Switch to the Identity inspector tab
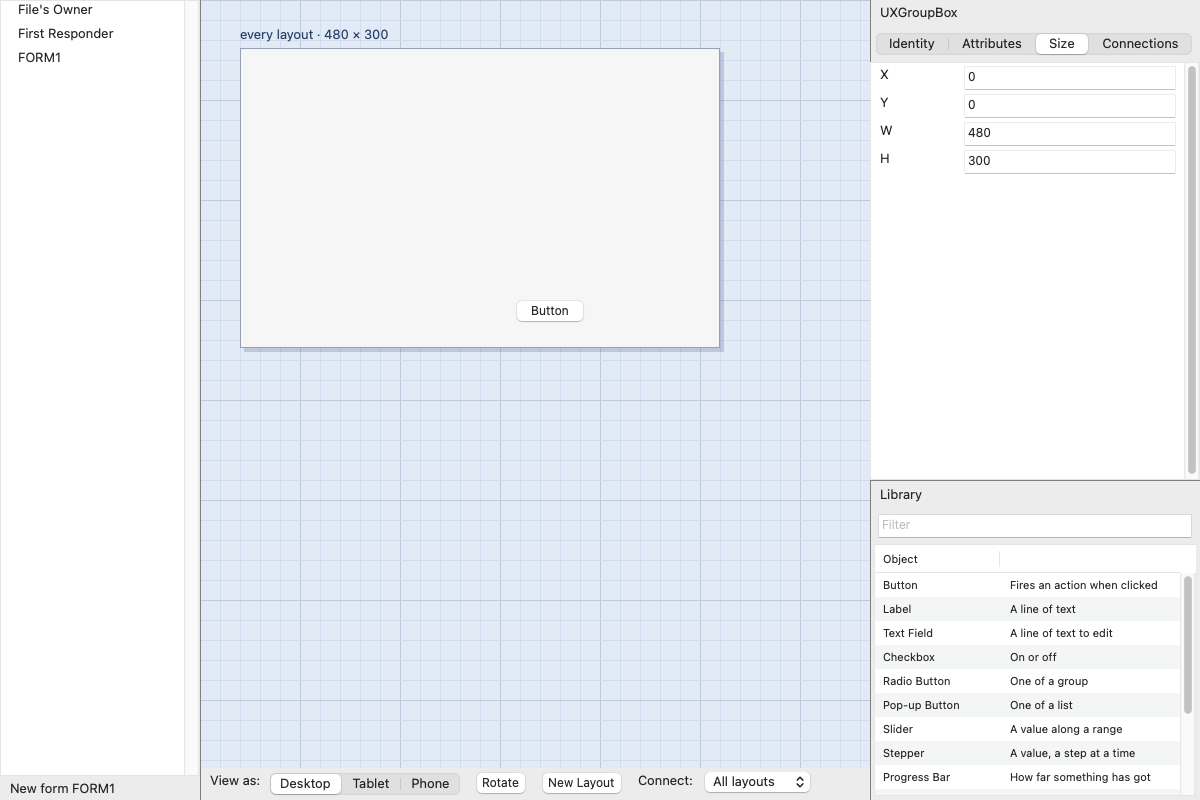This screenshot has height=800, width=1200. click(x=911, y=43)
